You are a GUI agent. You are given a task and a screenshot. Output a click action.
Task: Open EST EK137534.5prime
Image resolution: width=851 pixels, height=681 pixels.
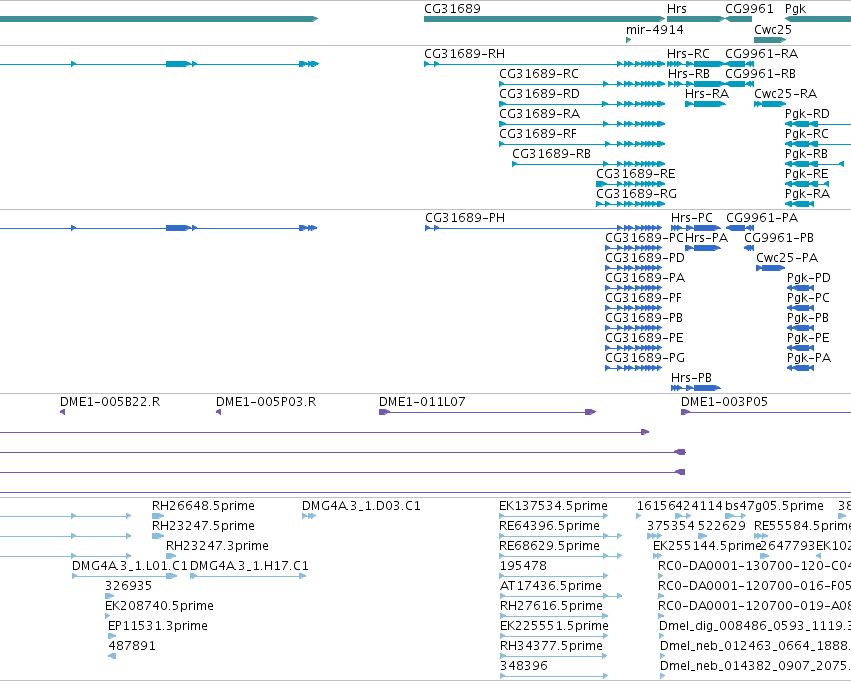pos(554,506)
